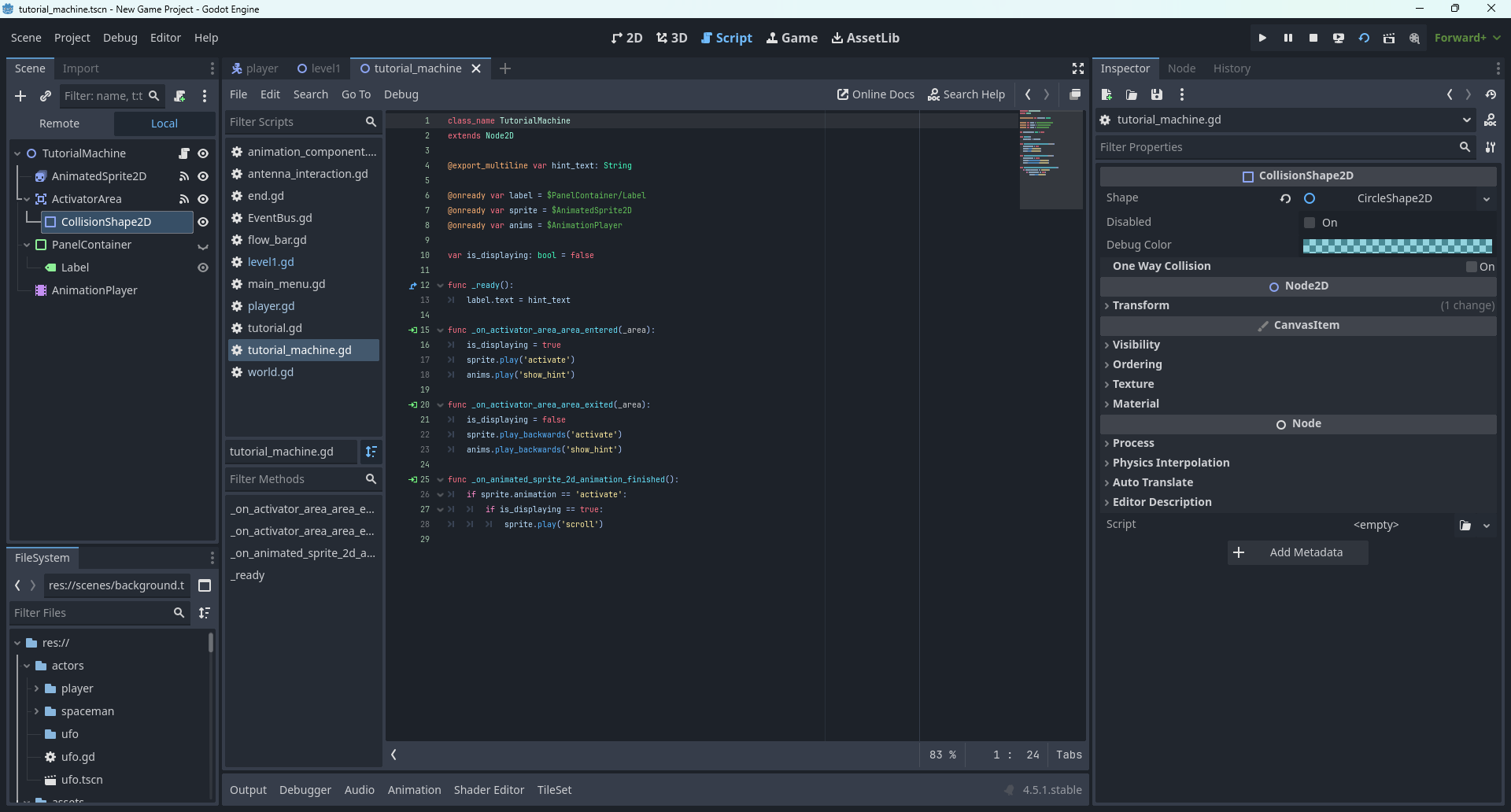Click the Run Project play icon

1262,38
